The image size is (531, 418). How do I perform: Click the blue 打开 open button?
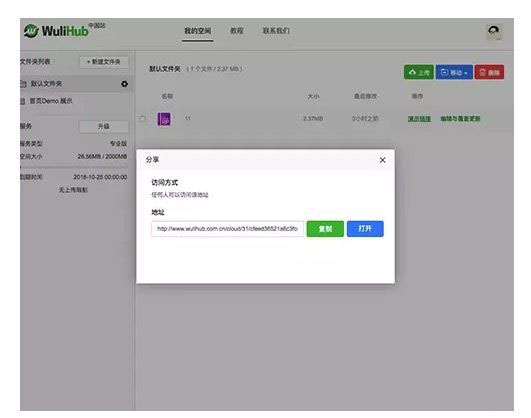[x=365, y=229]
